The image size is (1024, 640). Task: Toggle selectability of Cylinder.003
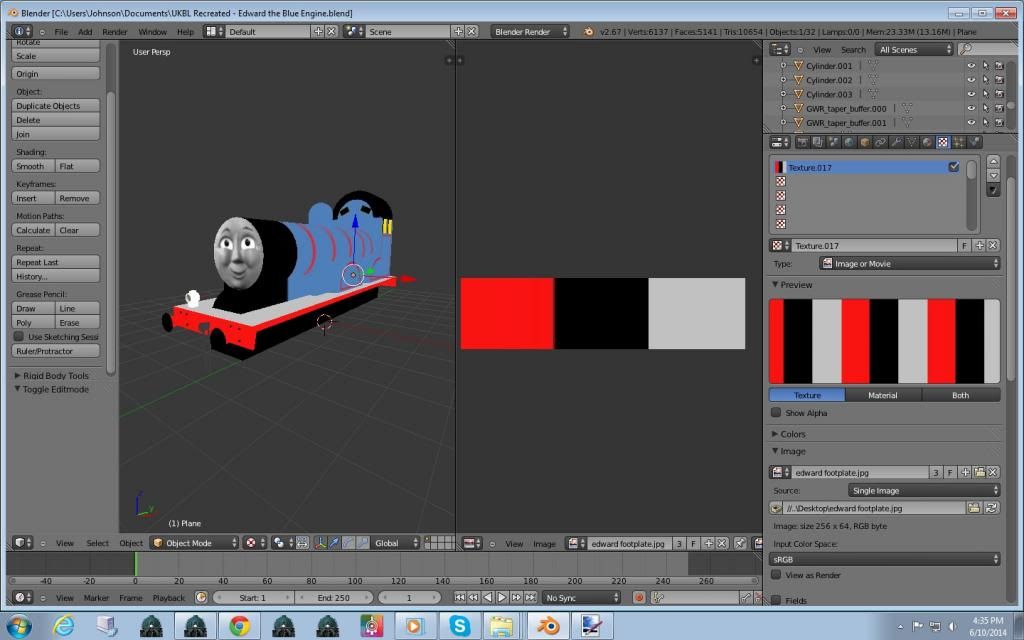[985, 94]
